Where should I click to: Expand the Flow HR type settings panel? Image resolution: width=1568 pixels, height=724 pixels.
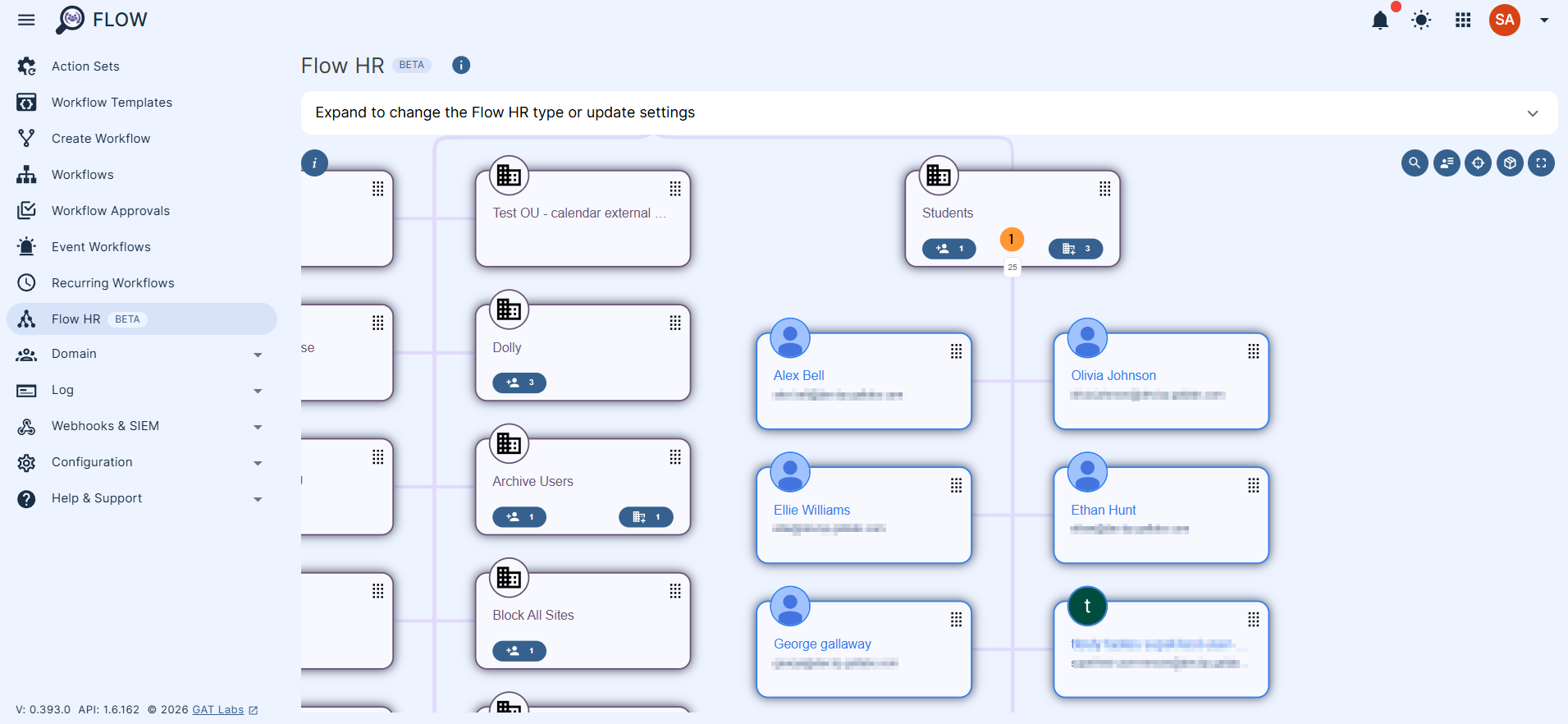(1532, 113)
